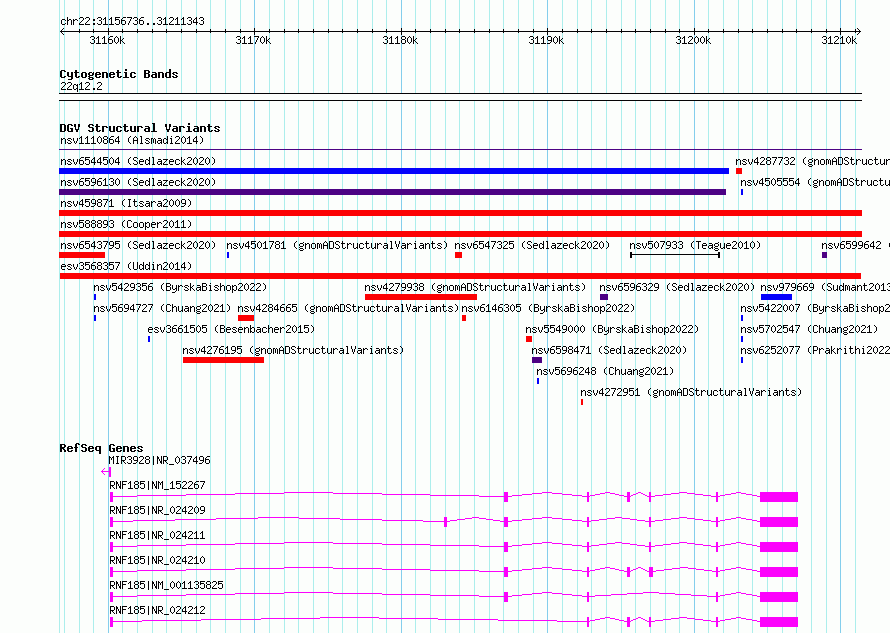Open RNF185|NR_024210 transcript label

[x=157, y=560]
